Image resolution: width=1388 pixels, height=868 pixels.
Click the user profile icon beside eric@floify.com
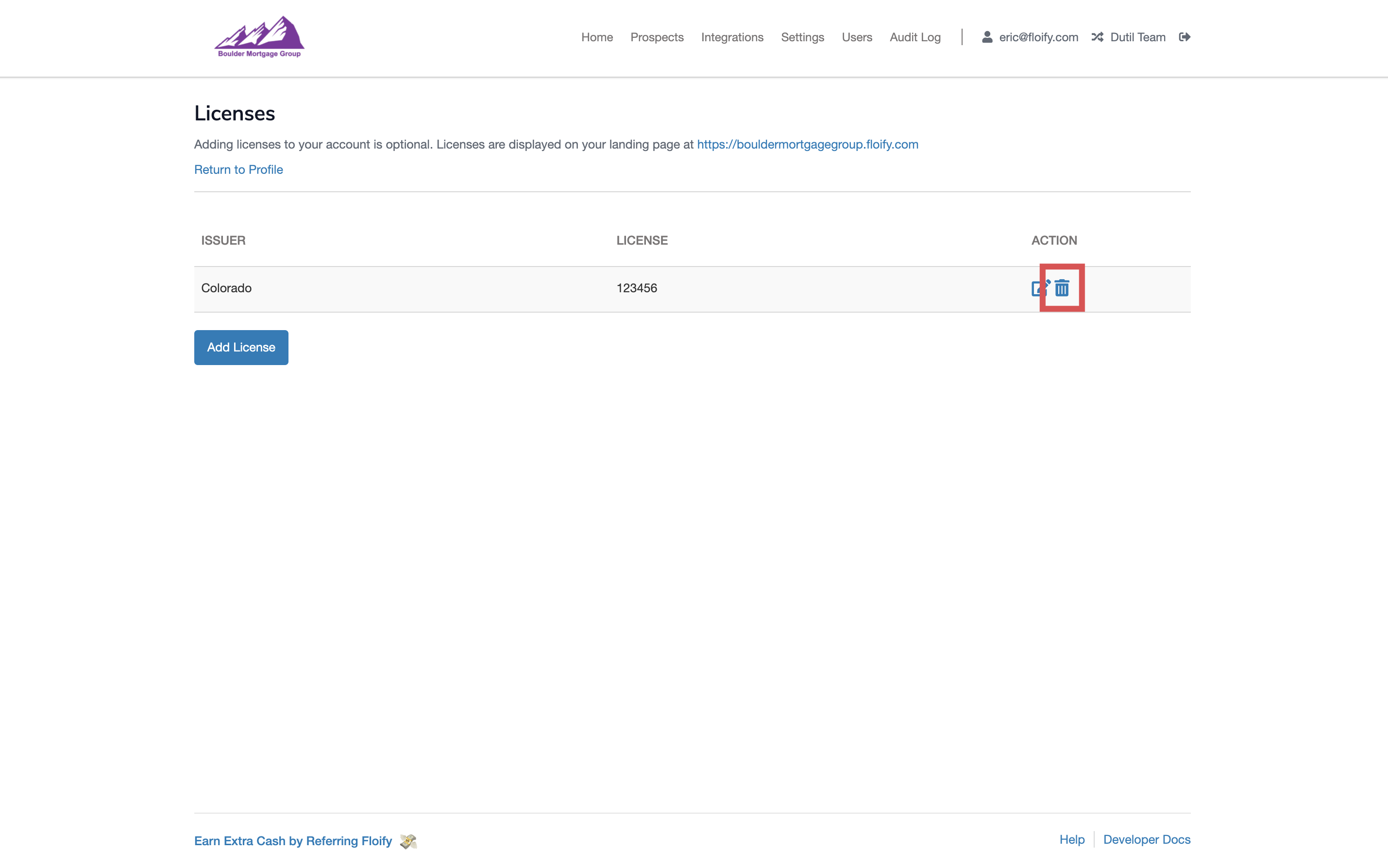click(x=987, y=37)
